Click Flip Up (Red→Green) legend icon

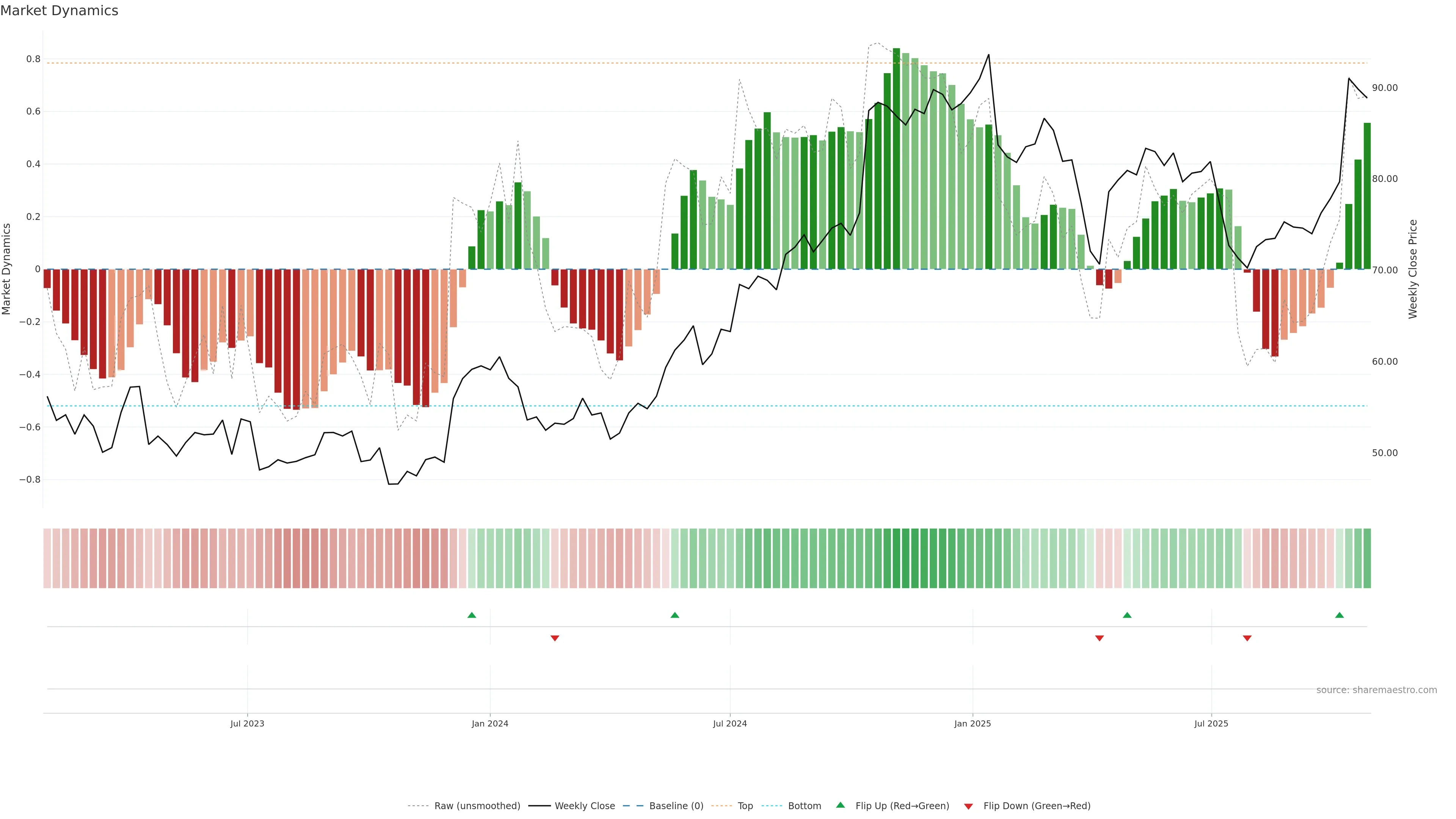[841, 805]
